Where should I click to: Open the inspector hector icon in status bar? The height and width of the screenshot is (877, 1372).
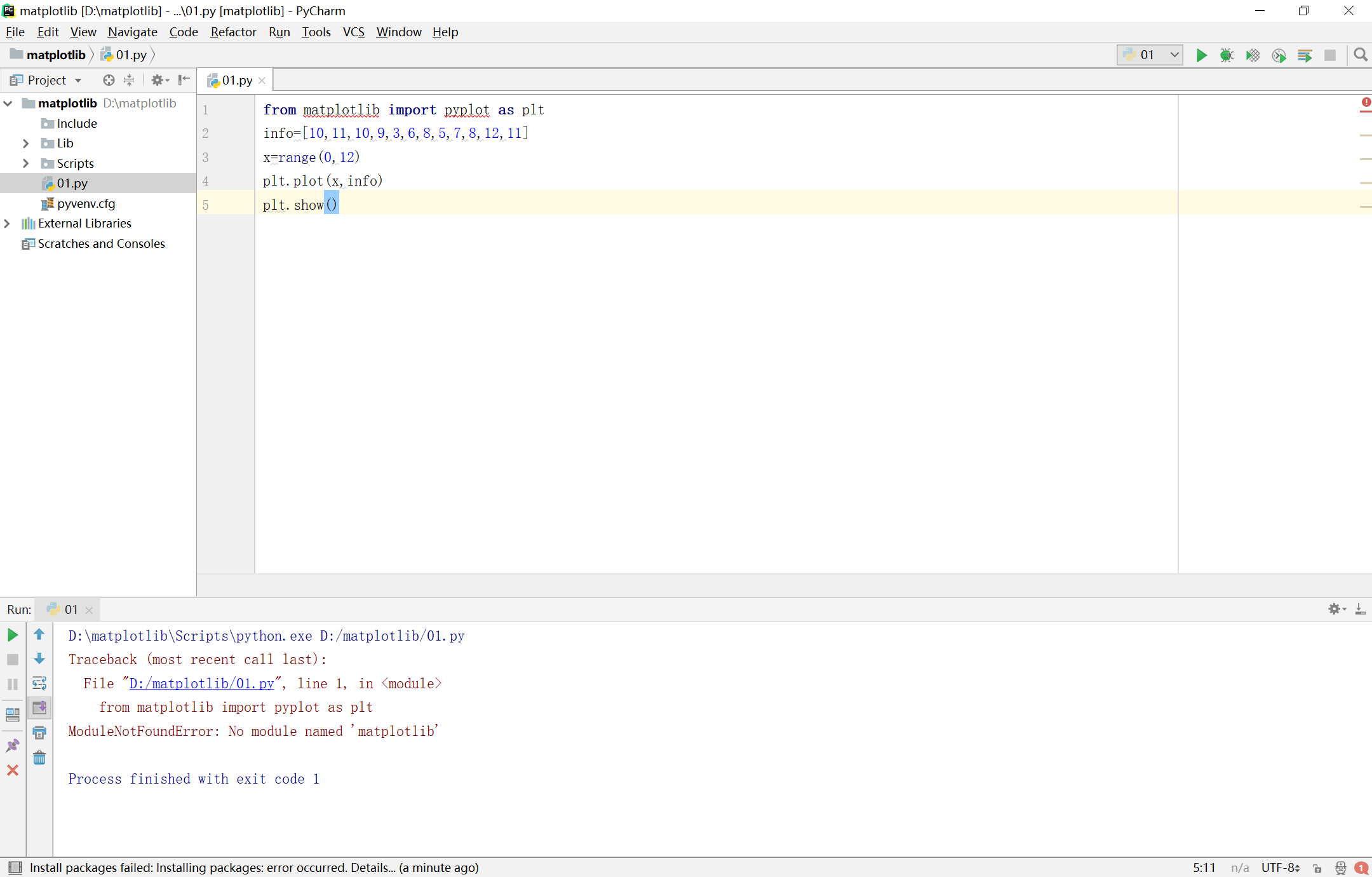point(1340,868)
